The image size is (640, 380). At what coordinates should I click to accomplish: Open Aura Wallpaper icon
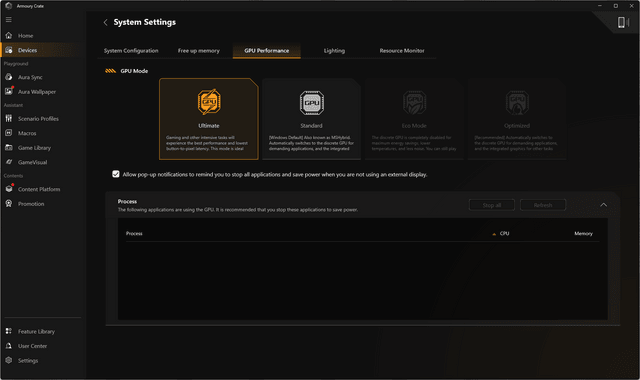click(9, 91)
